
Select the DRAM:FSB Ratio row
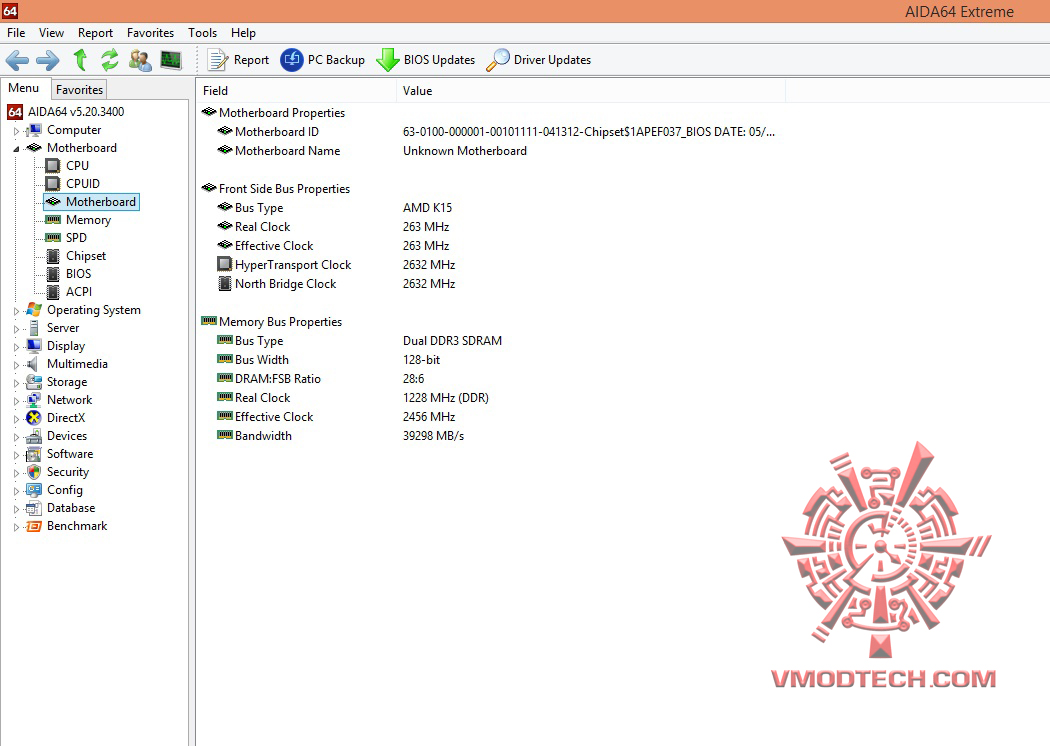(321, 378)
